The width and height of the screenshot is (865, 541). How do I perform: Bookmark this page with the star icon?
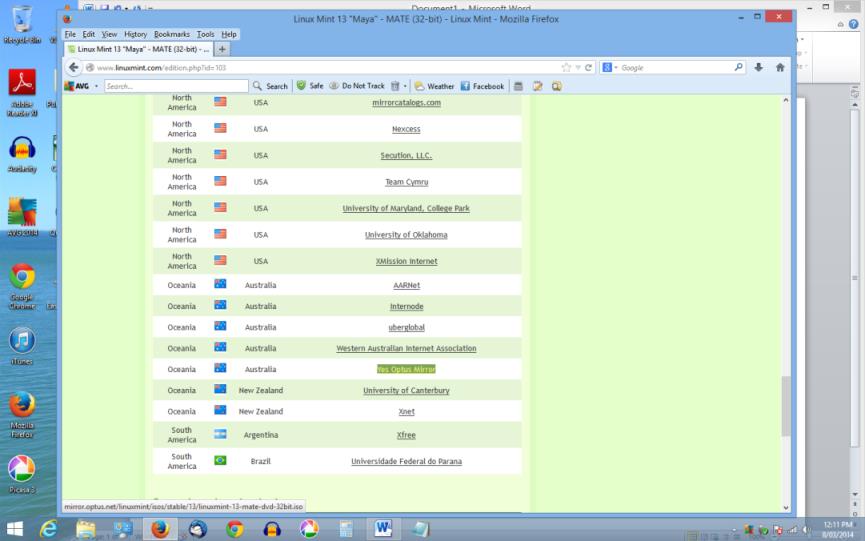pyautogui.click(x=566, y=67)
